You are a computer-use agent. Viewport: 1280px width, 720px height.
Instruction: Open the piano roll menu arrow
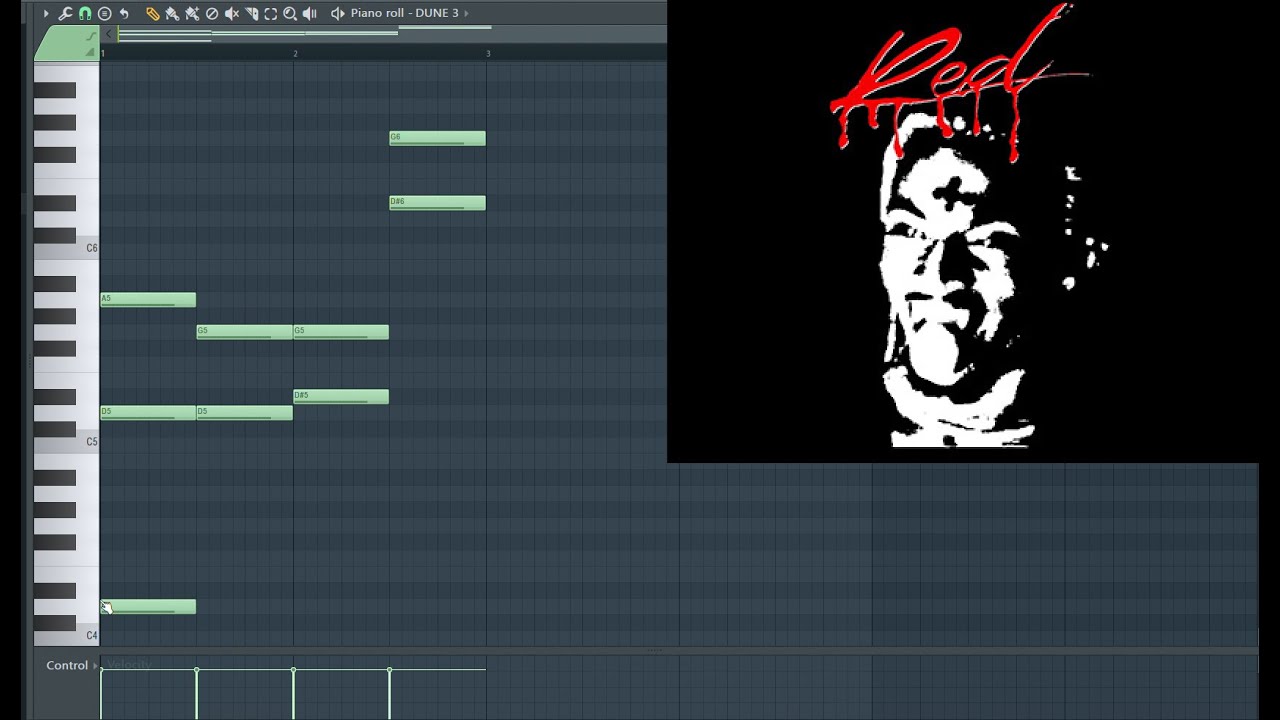pos(46,13)
